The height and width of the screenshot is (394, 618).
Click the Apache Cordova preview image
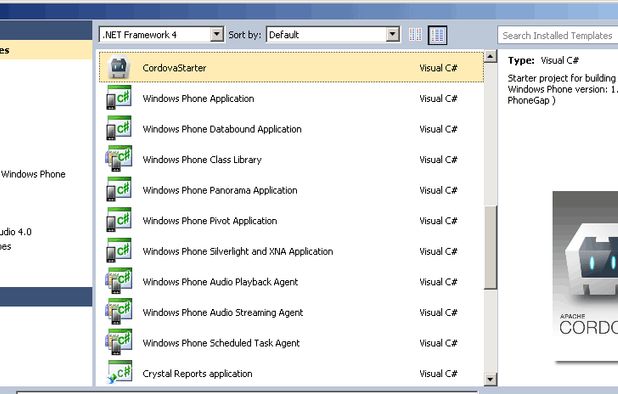coord(585,276)
